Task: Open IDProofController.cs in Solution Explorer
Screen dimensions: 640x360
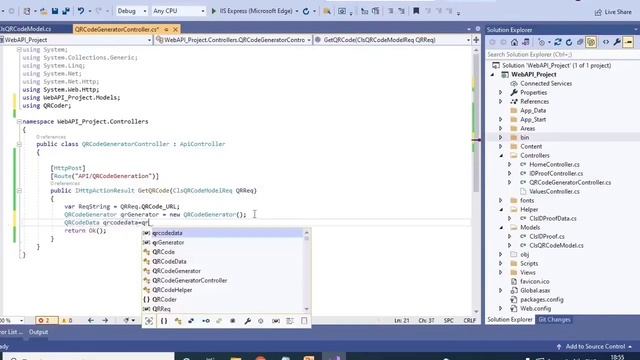Action: [x=556, y=173]
